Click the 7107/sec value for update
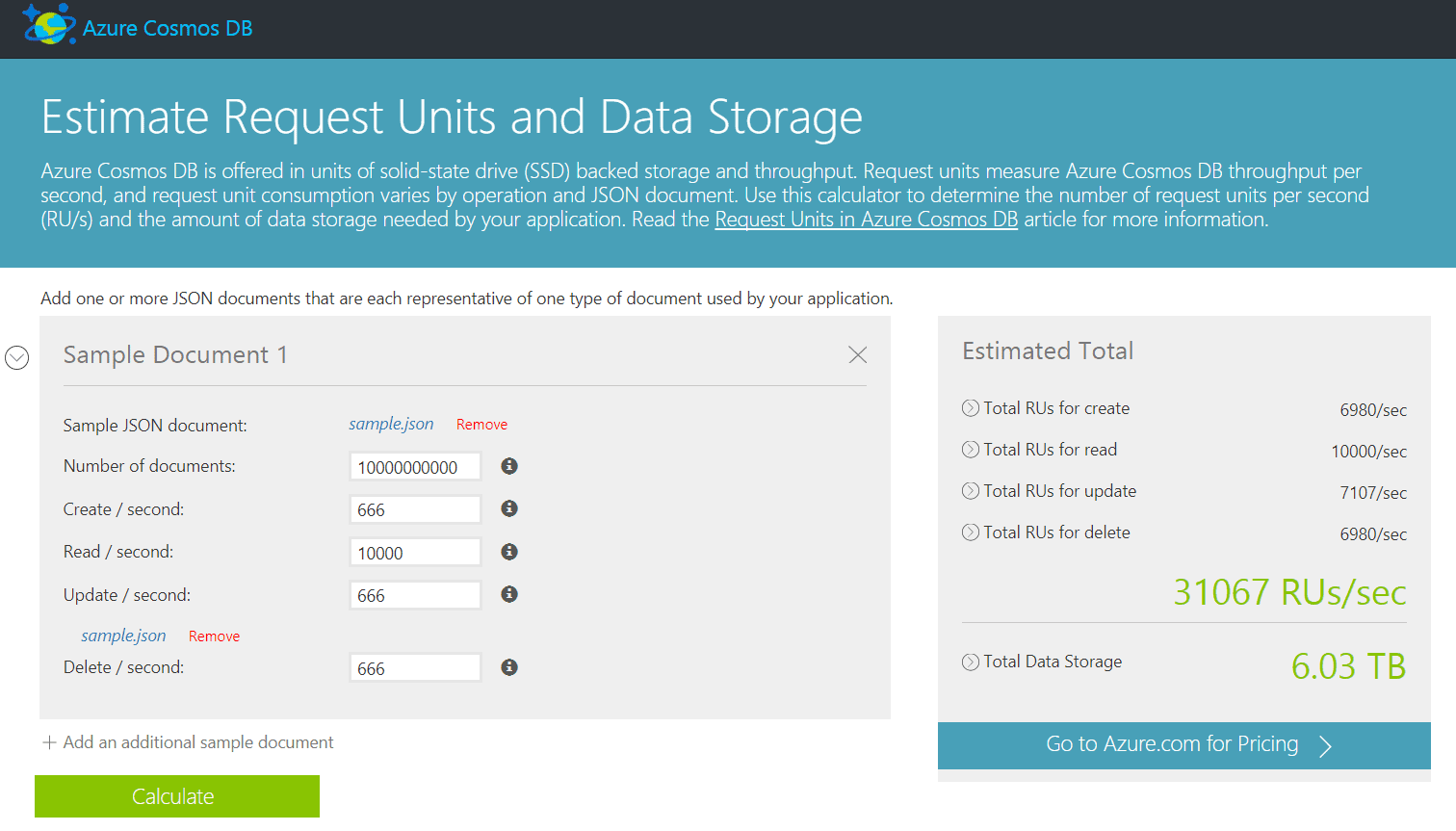 point(1373,493)
